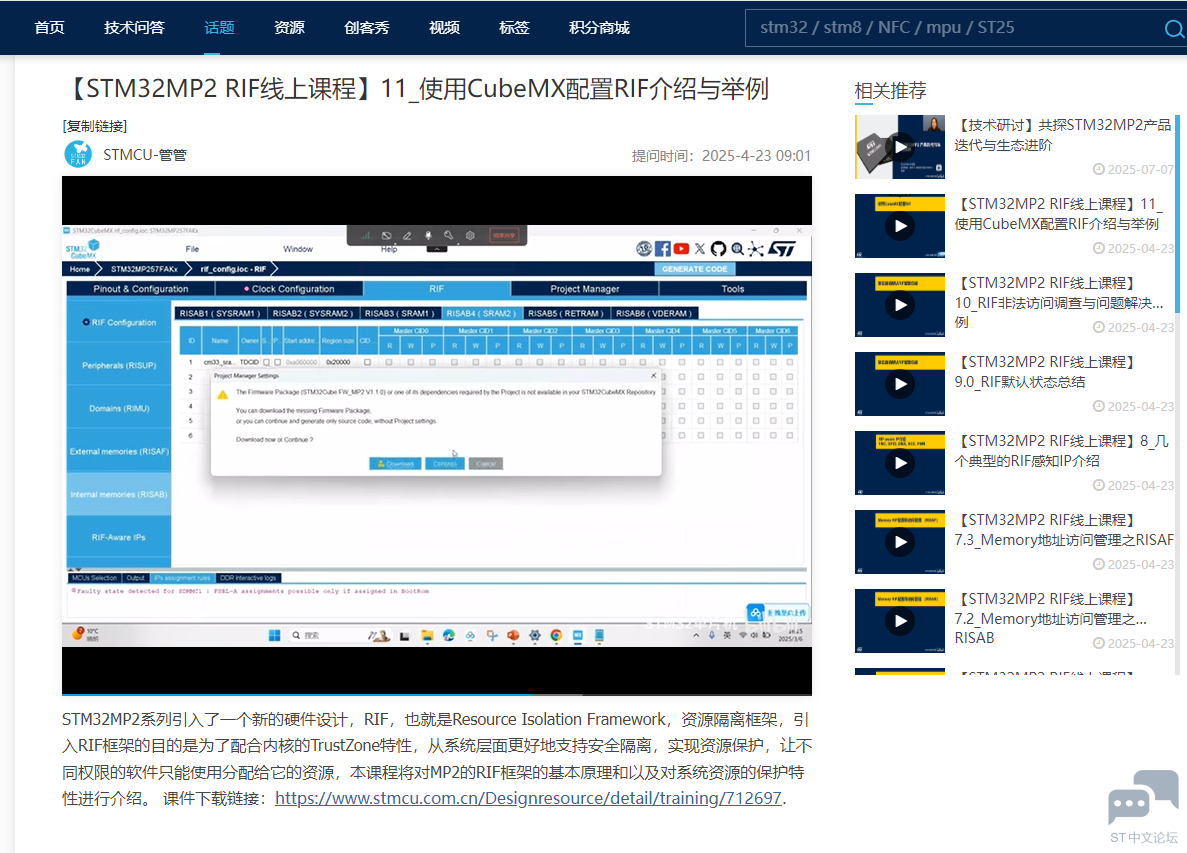Viewport: 1187px width, 853px height.
Task: Click the article title 11_使用CubeMX配置RIF介绍与举例
Action: click(416, 89)
